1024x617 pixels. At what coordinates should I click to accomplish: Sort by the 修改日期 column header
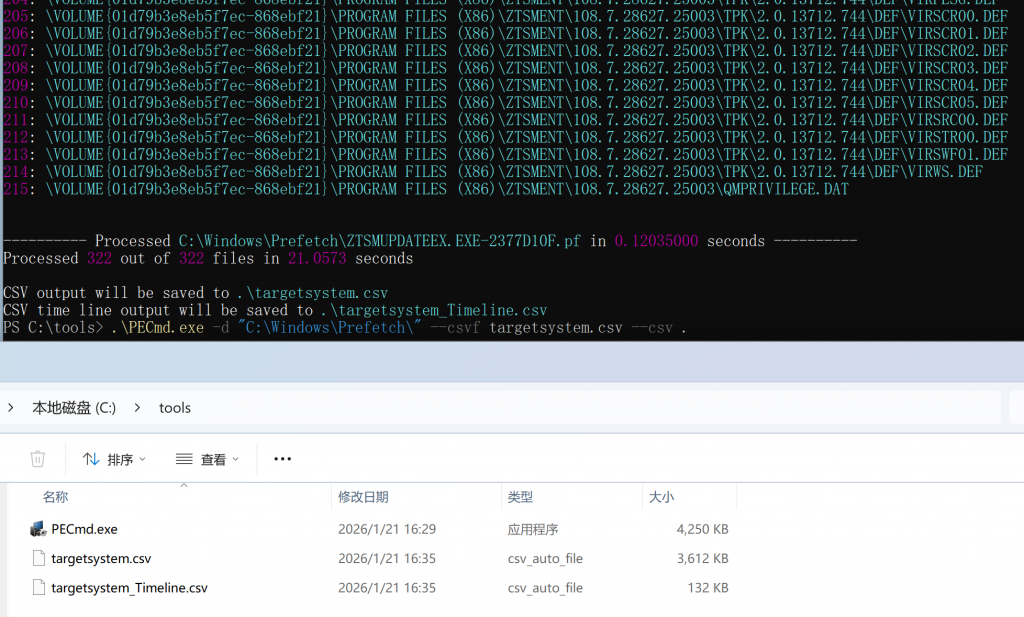[363, 497]
